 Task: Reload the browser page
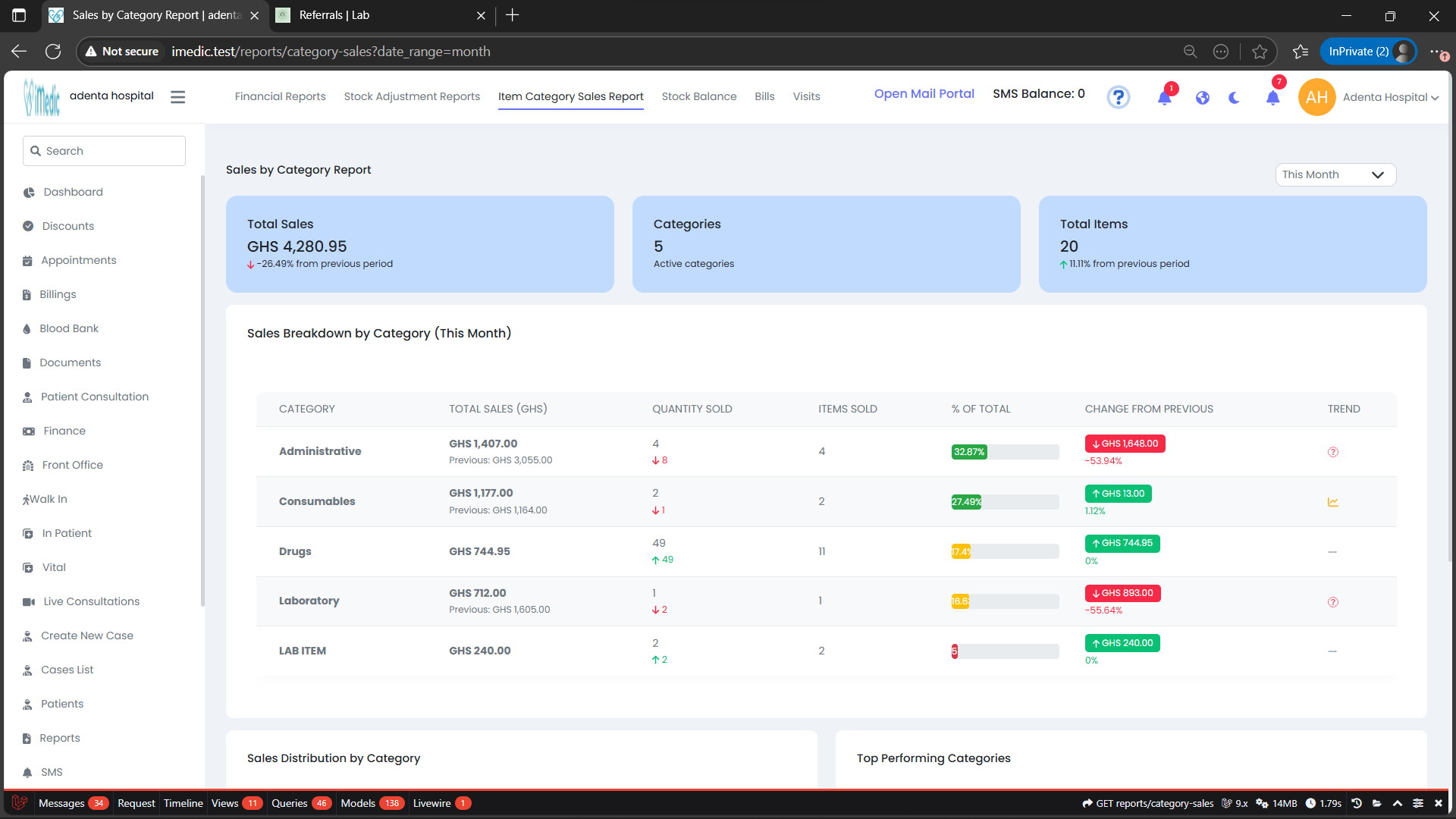[53, 52]
